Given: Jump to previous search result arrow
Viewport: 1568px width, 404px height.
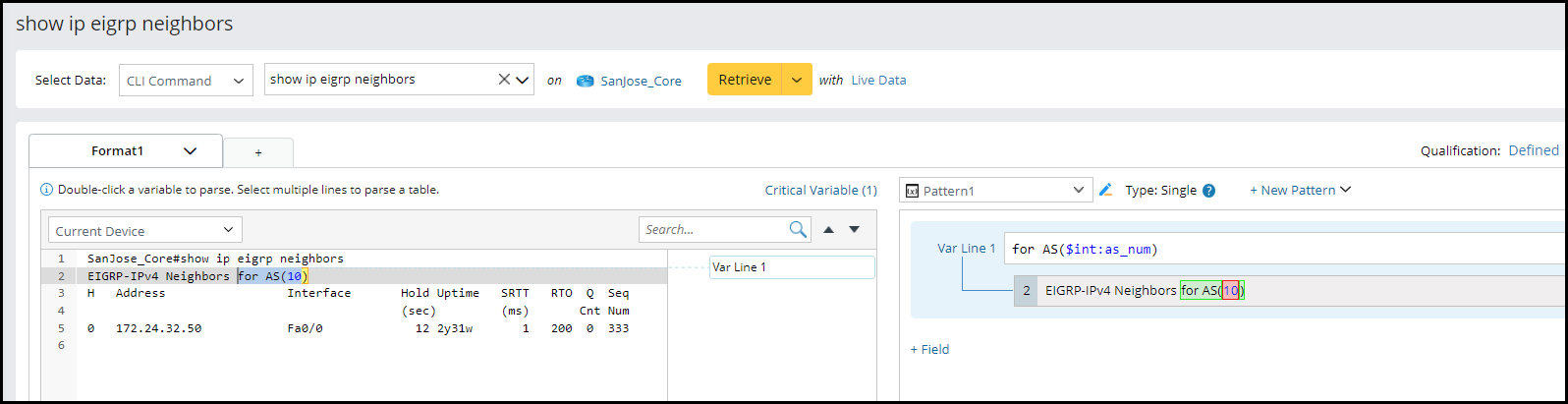Looking at the screenshot, I should click(828, 229).
